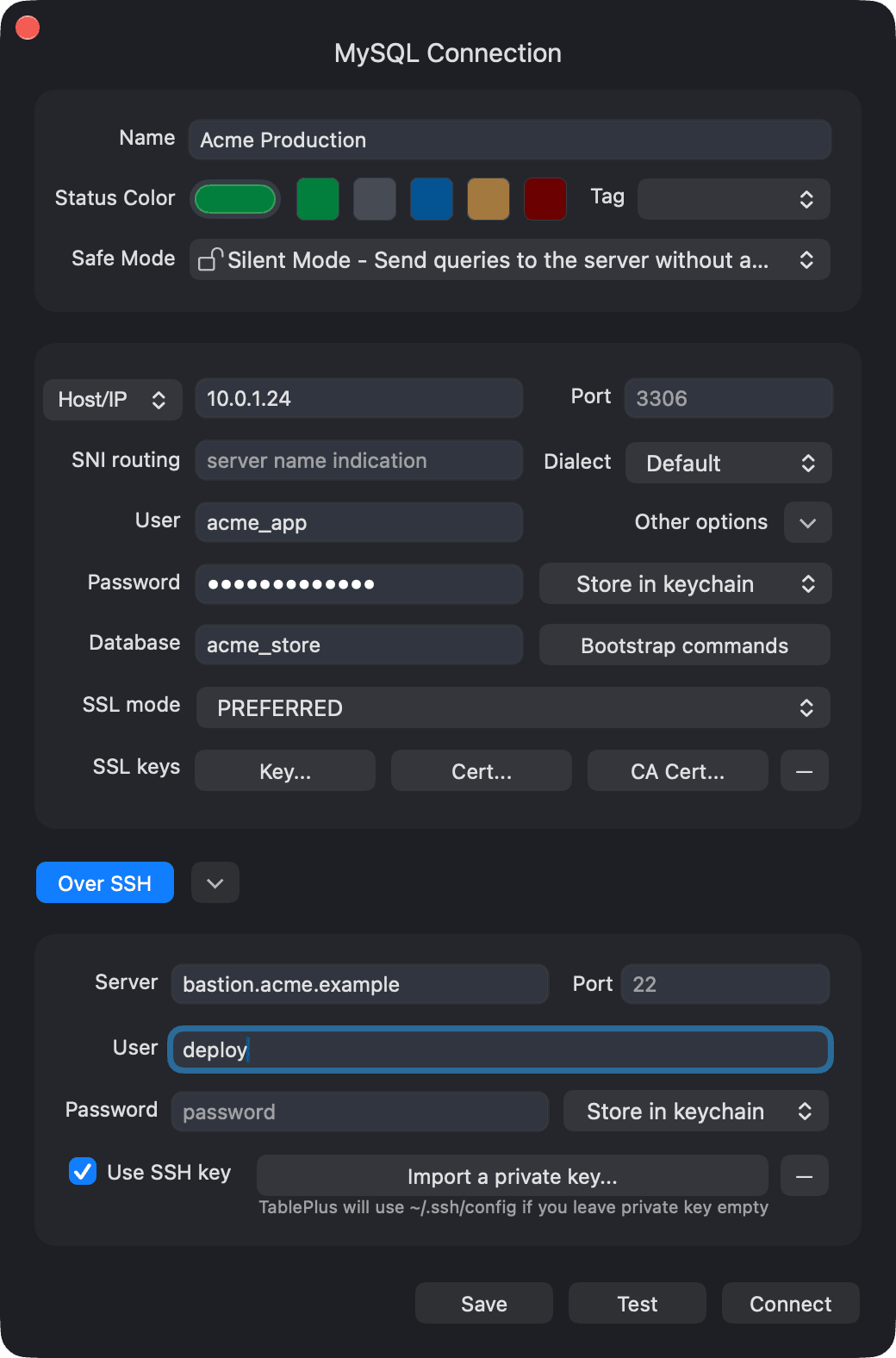Click the 'Status Color' label
The width and height of the screenshot is (896, 1358).
click(x=115, y=198)
